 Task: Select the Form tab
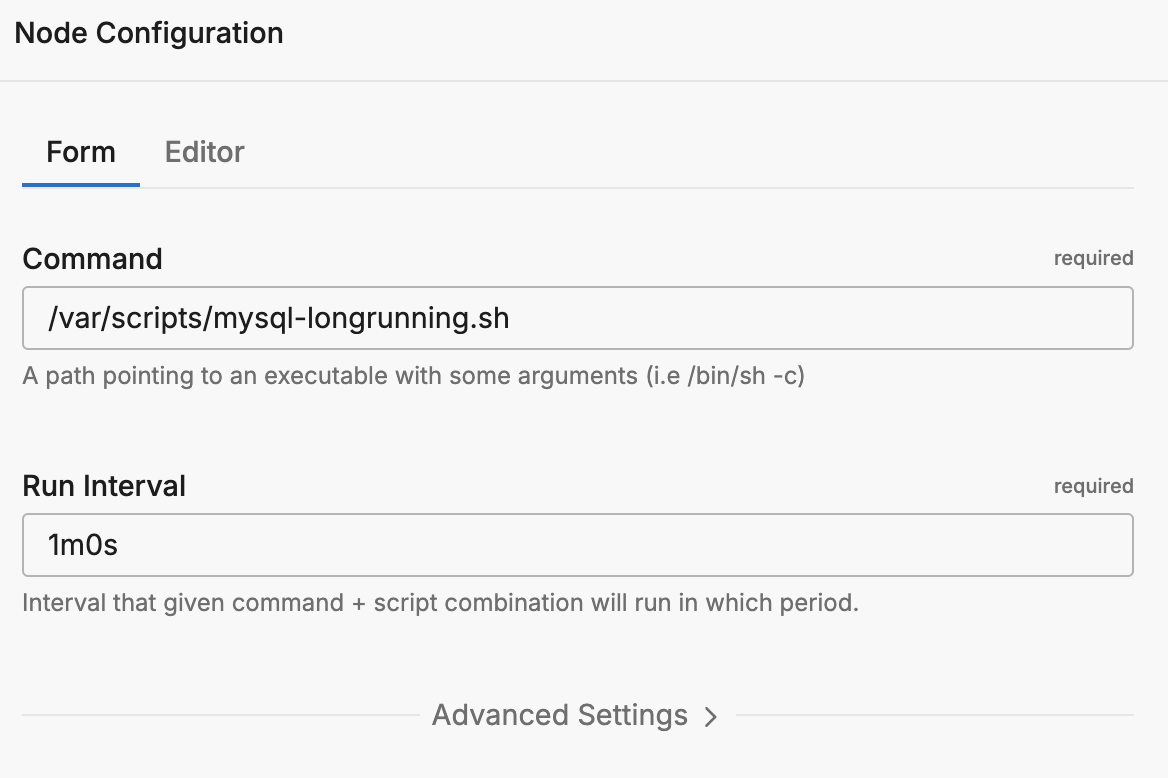click(x=81, y=152)
